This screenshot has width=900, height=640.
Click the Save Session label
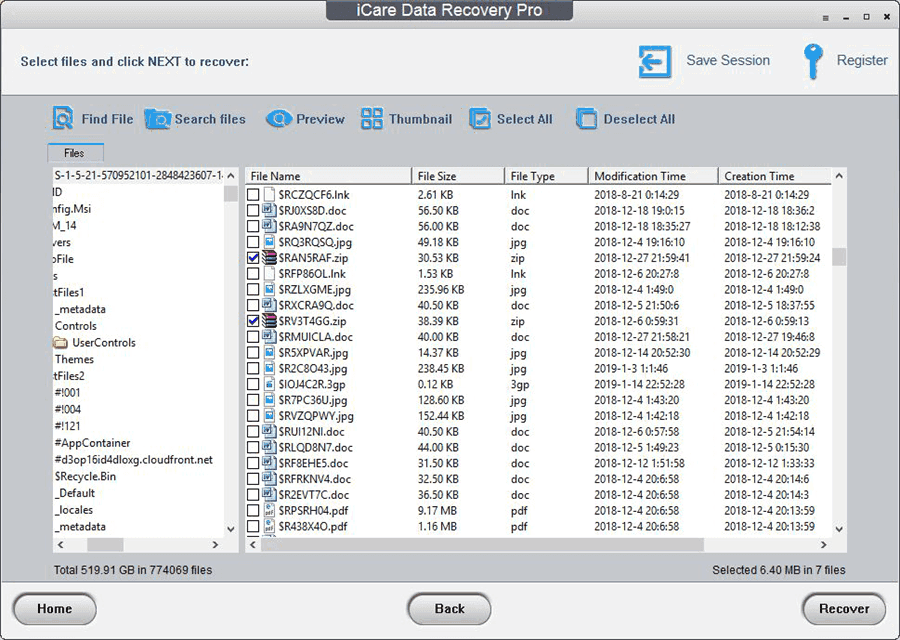click(728, 60)
